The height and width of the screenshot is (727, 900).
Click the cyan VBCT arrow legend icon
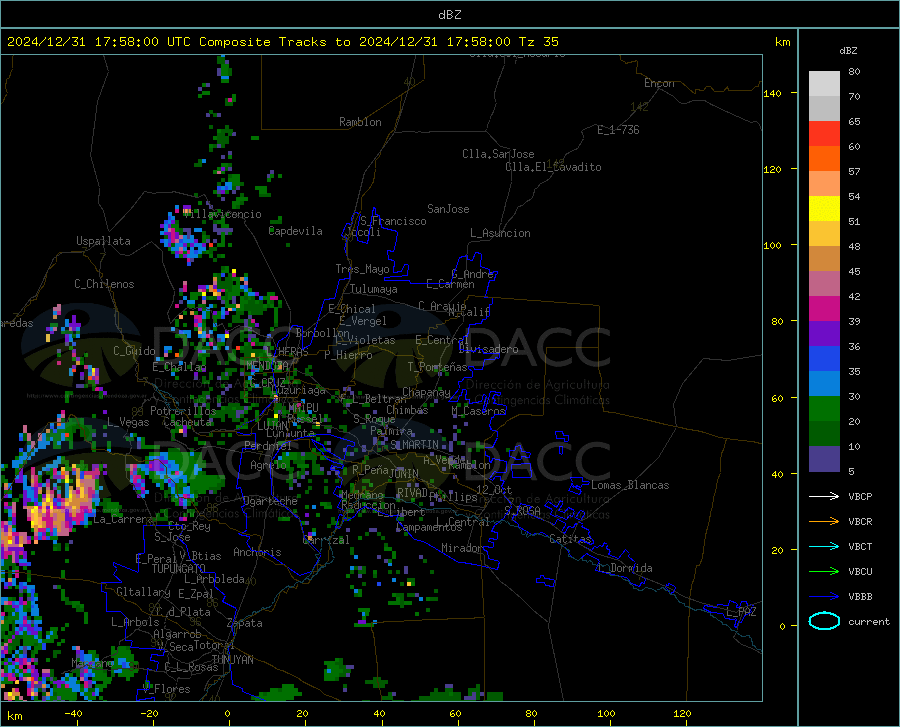click(824, 546)
